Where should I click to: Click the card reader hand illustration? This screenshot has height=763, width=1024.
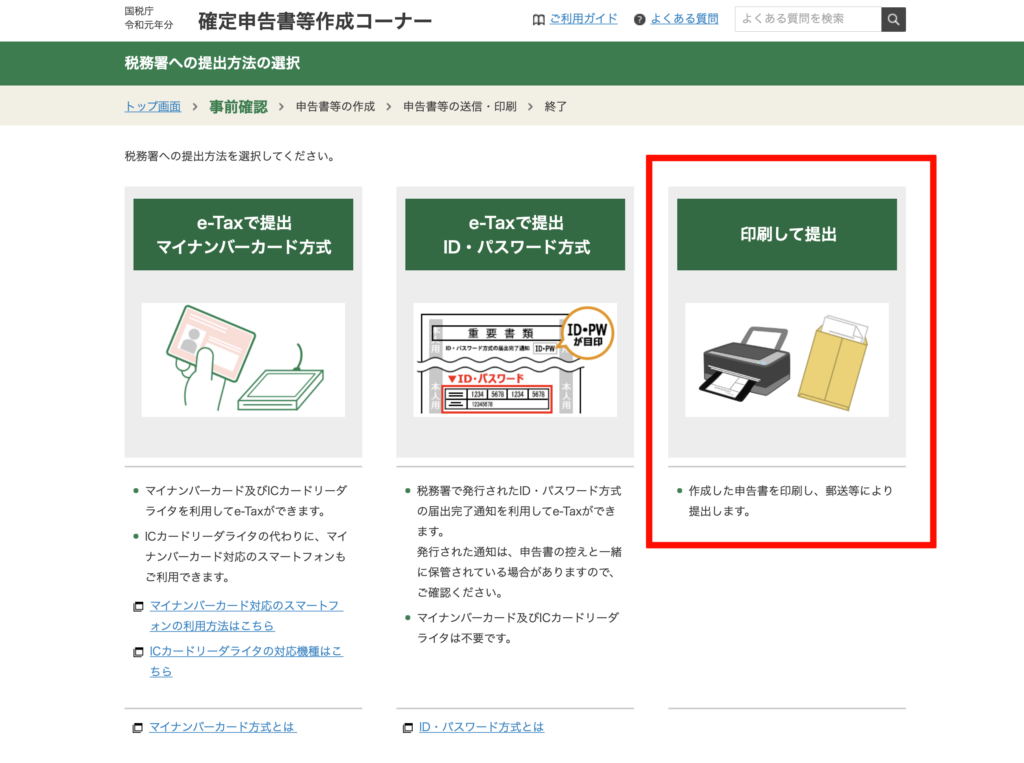243,360
